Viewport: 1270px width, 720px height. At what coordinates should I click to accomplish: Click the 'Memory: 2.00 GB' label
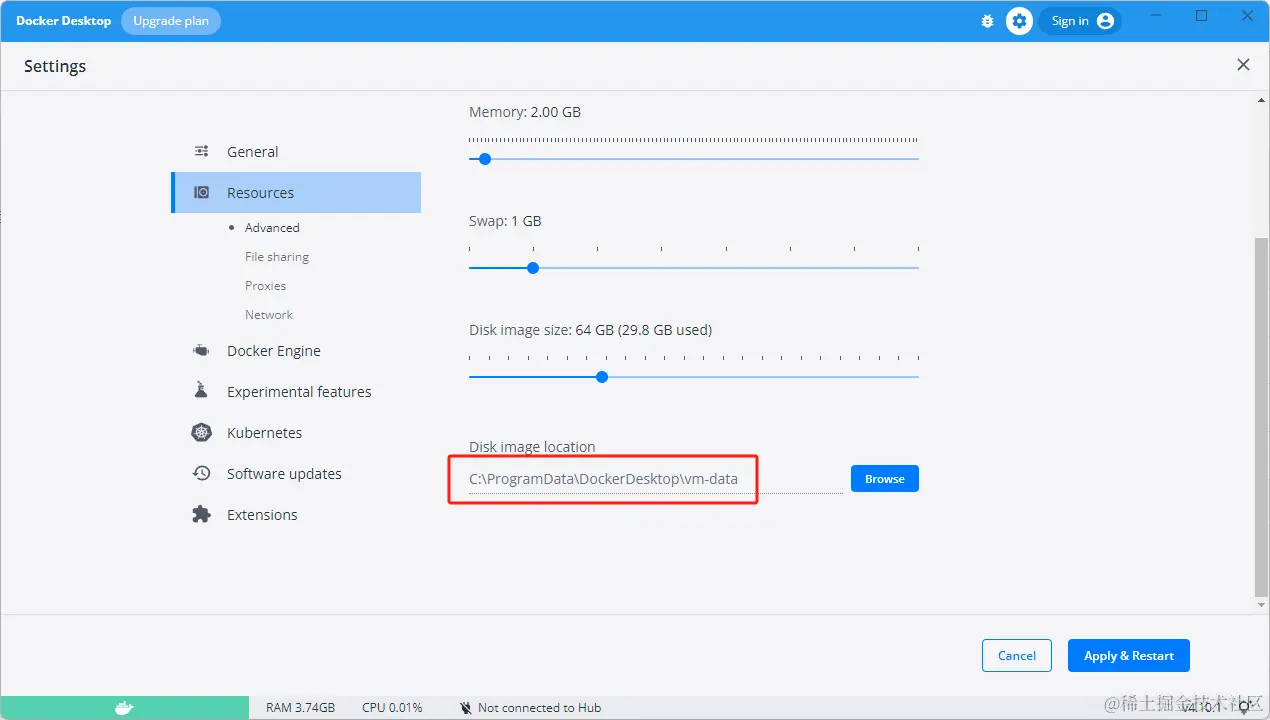(525, 112)
